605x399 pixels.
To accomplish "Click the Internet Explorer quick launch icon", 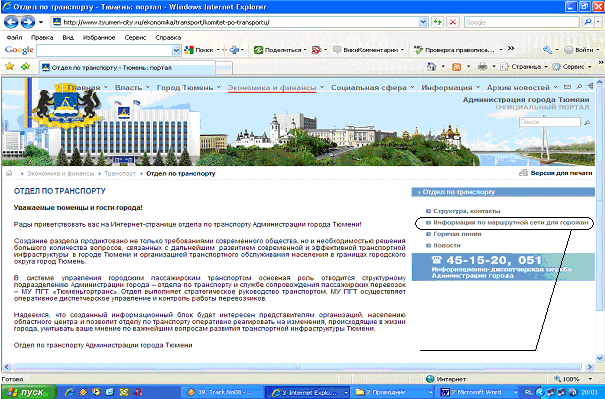I will (x=69, y=392).
